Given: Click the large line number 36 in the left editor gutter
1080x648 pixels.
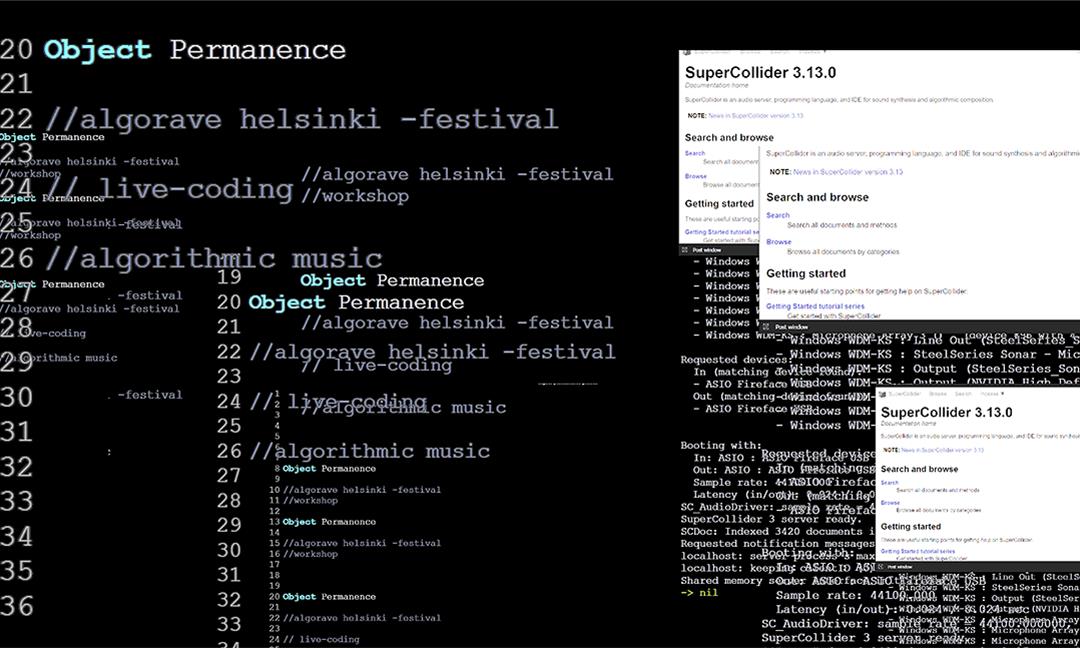Looking at the screenshot, I should point(16,605).
